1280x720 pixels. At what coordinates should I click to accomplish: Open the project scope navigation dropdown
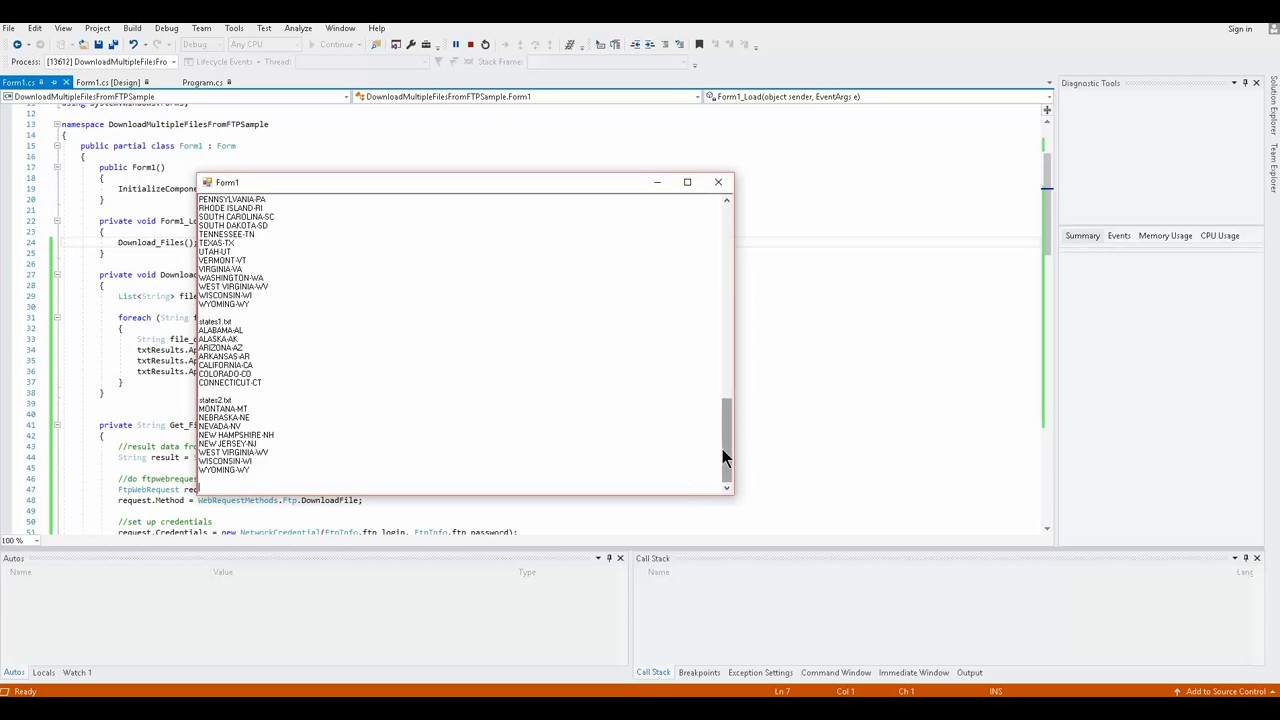coord(175,97)
